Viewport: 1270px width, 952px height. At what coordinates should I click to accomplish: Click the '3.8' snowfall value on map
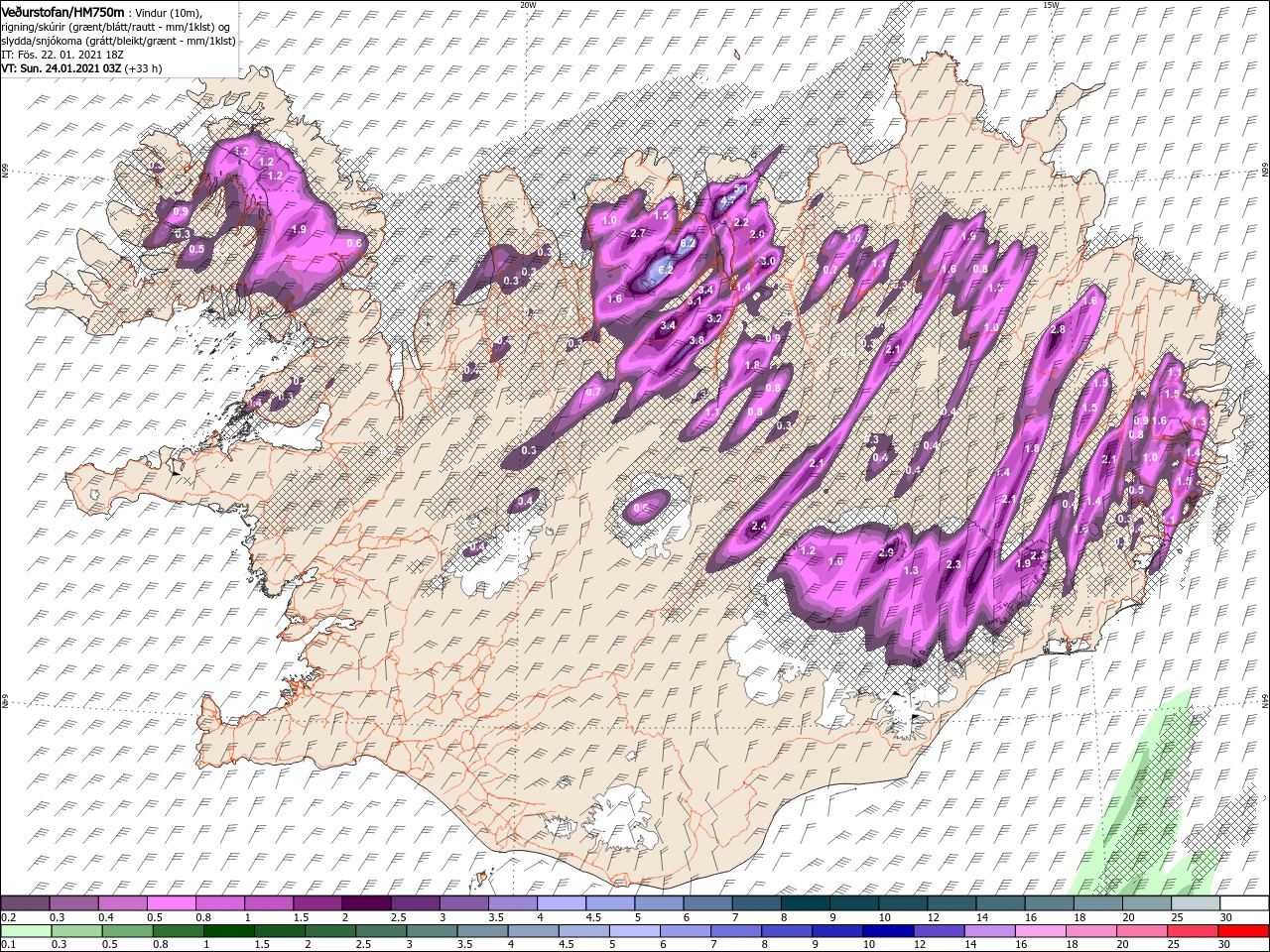pyautogui.click(x=697, y=340)
